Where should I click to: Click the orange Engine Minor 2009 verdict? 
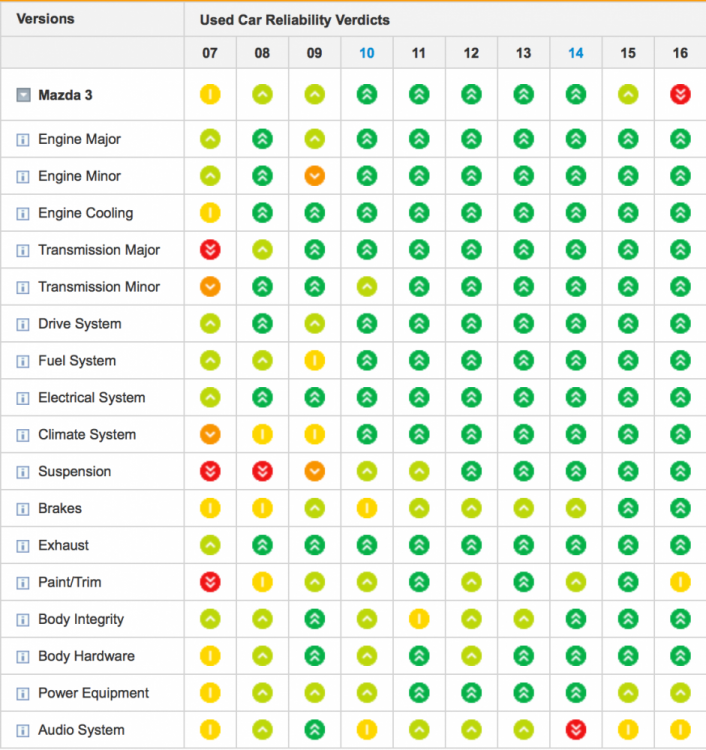pyautogui.click(x=314, y=176)
